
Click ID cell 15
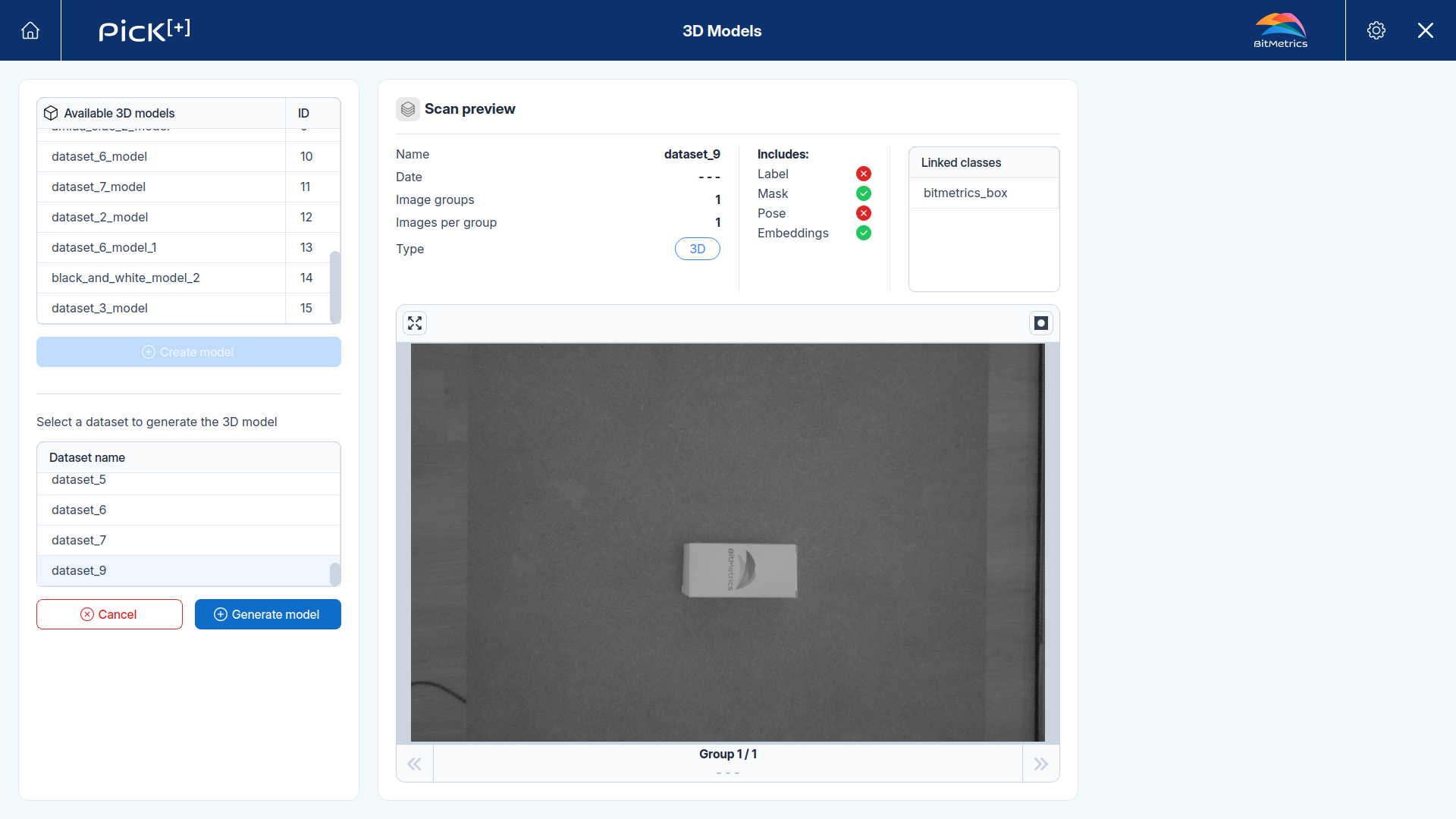coord(306,308)
